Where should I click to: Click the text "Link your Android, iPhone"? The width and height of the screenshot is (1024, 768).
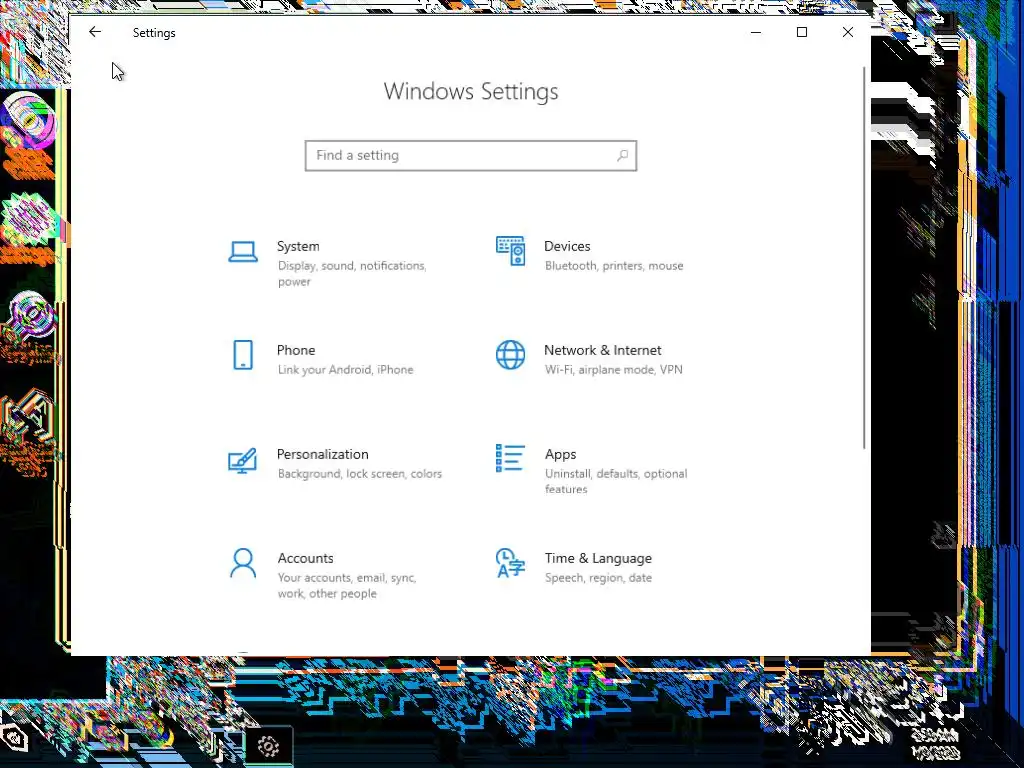(345, 370)
